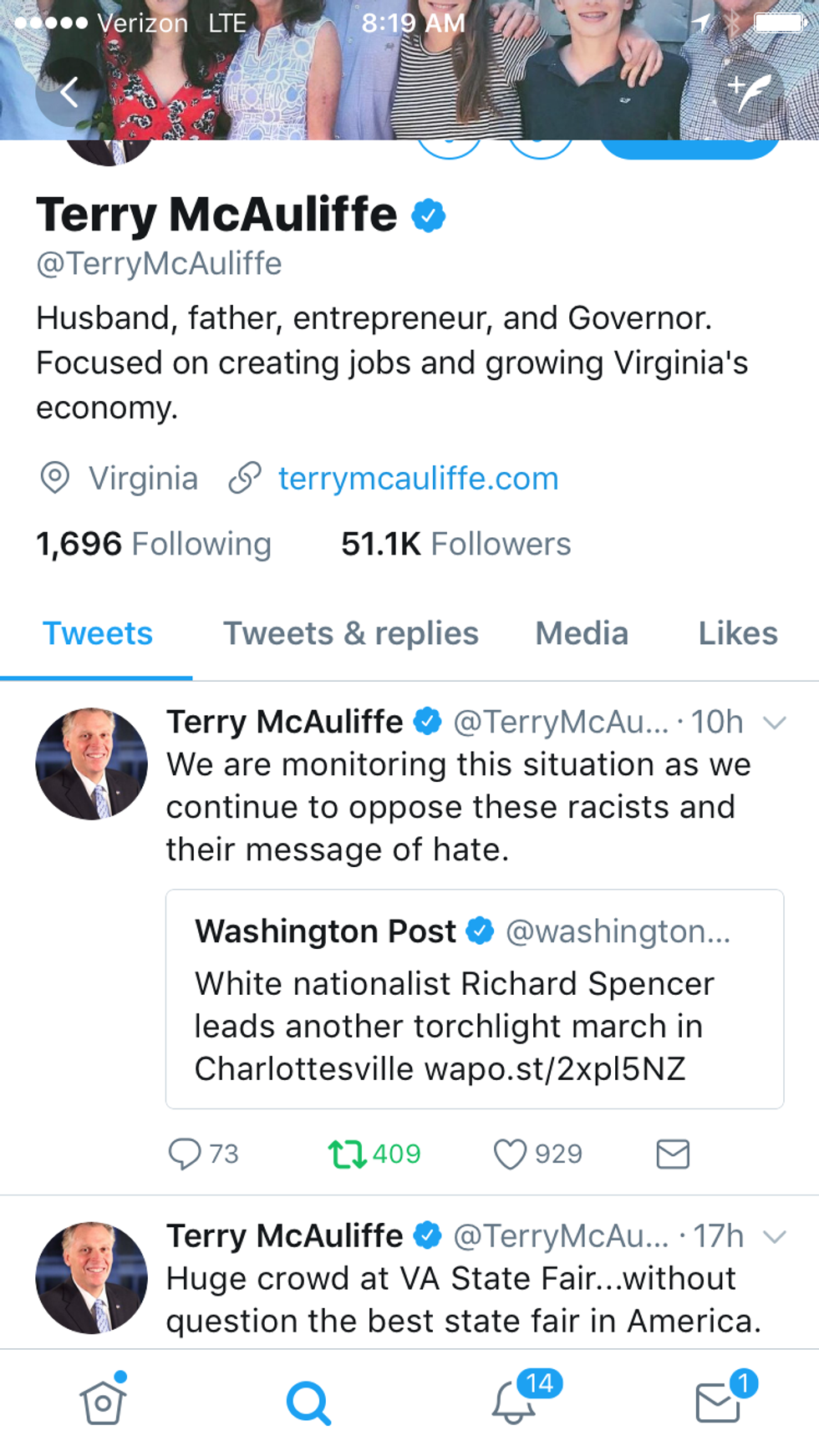819x1456 pixels.
Task: Expand options chevron on the 10h tweet
Action: pos(775,723)
